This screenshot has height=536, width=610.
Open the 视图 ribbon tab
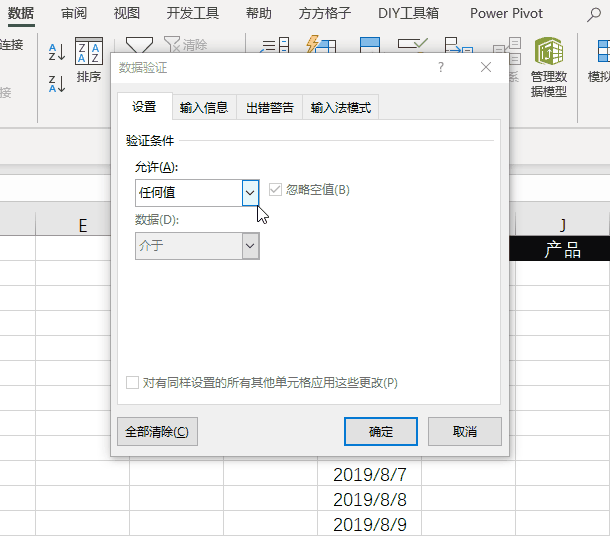pyautogui.click(x=127, y=14)
